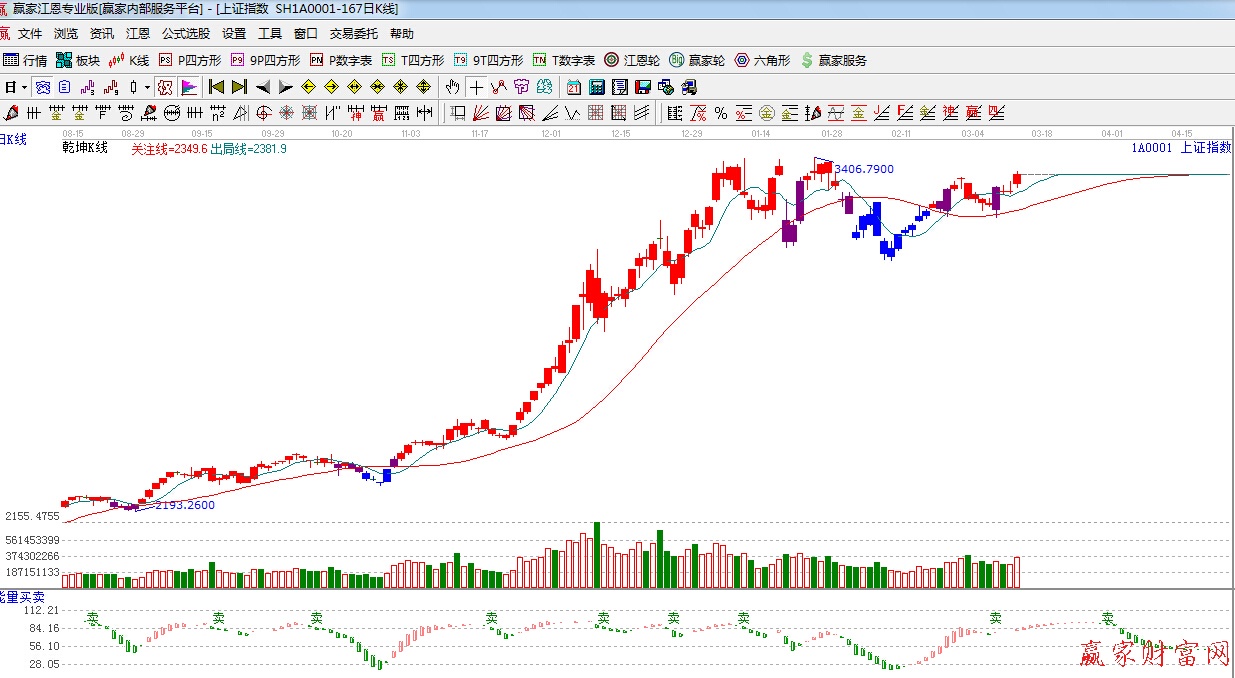The width and height of the screenshot is (1235, 678).
Task: Click the floppy disk save icon
Action: click(x=643, y=87)
